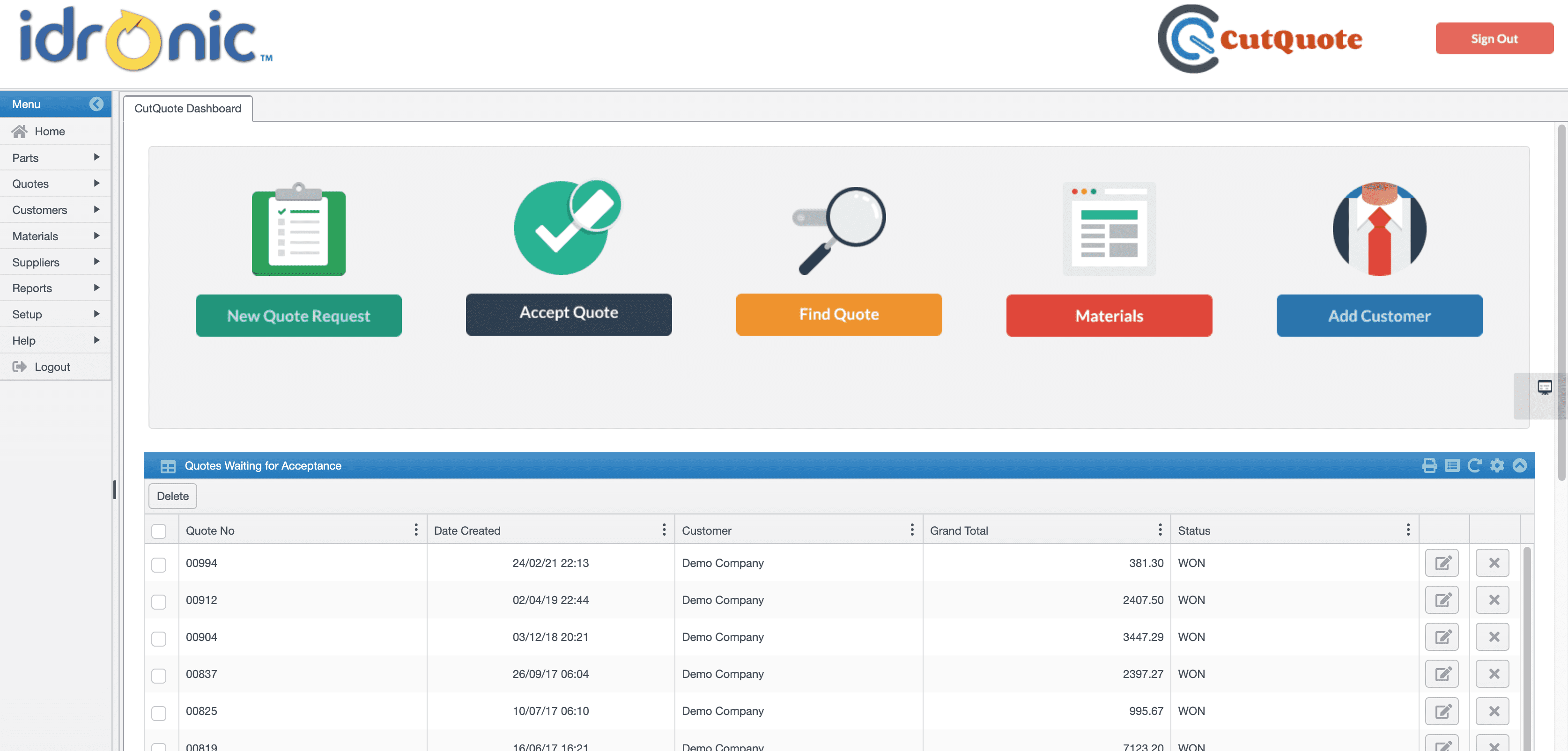Print the Quotes Waiting for Acceptance grid

(x=1429, y=465)
